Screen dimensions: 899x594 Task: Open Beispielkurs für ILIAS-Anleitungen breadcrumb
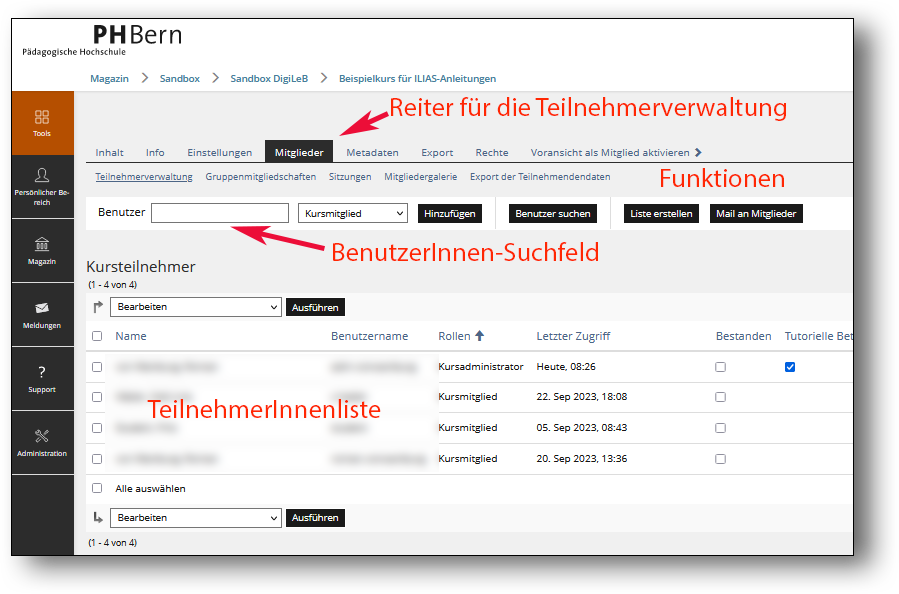point(417,79)
